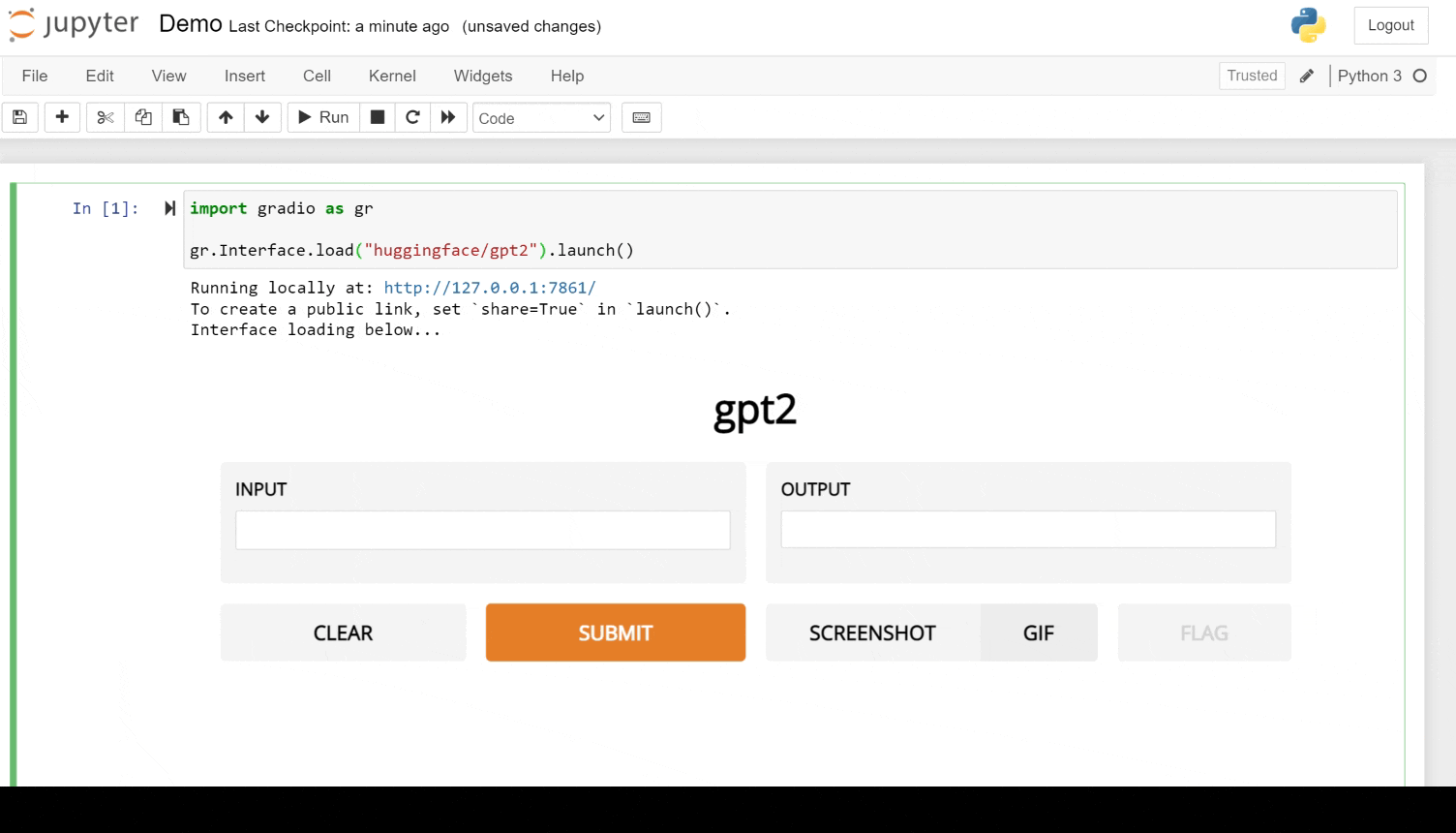The height and width of the screenshot is (833, 1456).
Task: Cut selected cells with scissors icon
Action: (x=106, y=117)
